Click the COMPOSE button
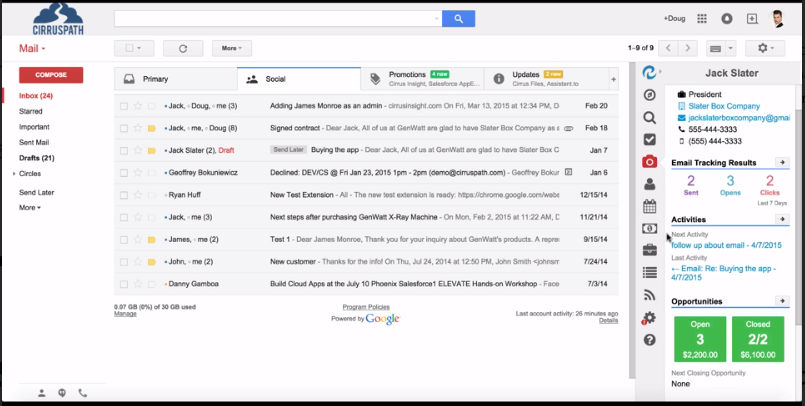Image resolution: width=805 pixels, height=406 pixels. point(51,75)
